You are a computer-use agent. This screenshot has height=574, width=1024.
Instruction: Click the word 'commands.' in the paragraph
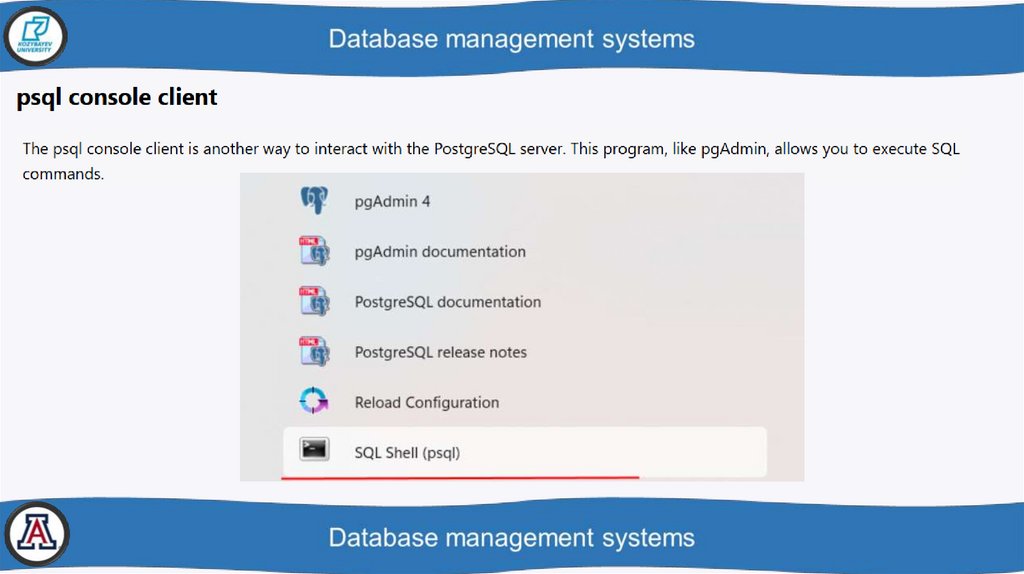[63, 174]
